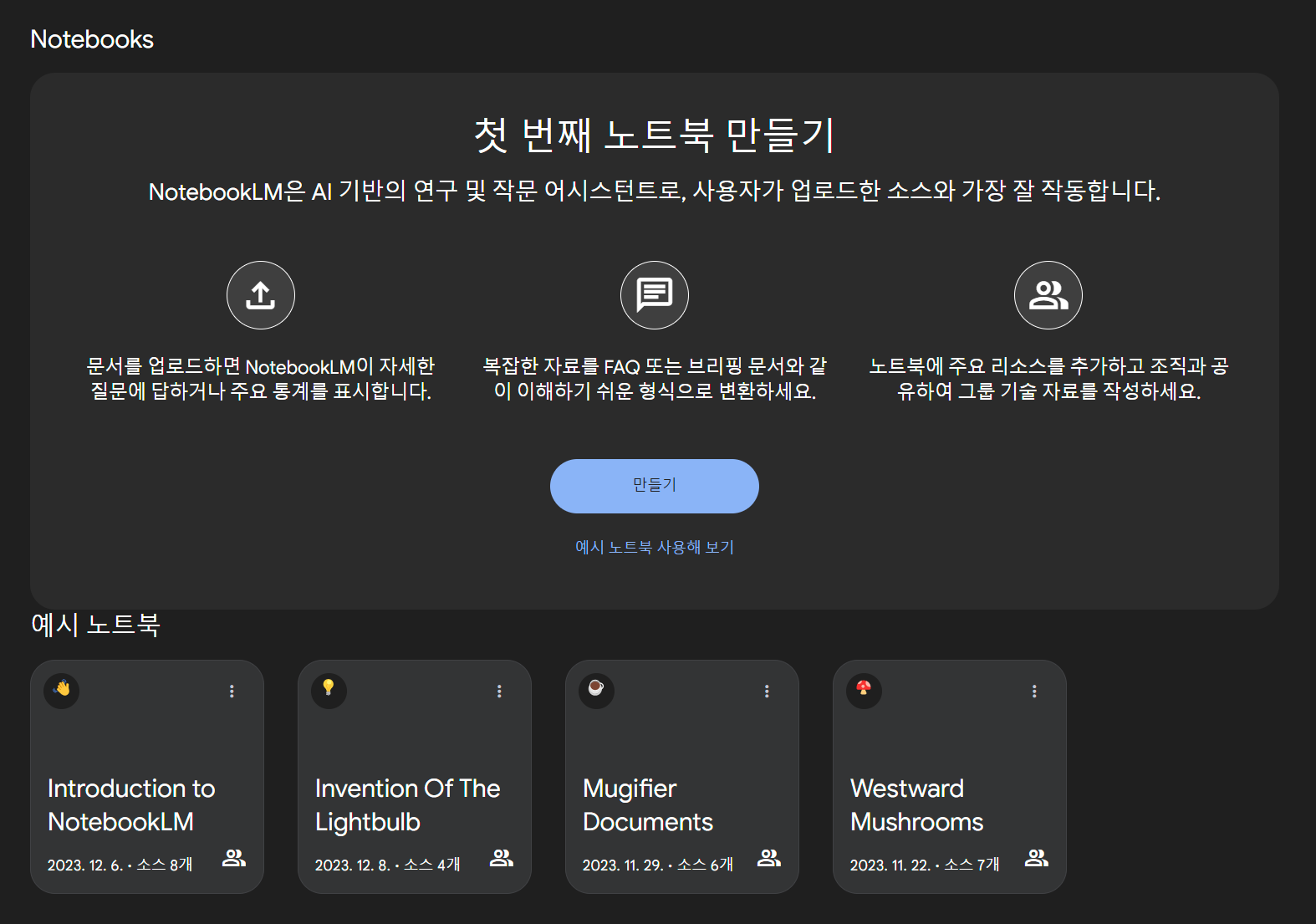
Task: Click the 2023. 11. 22. 소스 7개 text
Action: [x=925, y=865]
